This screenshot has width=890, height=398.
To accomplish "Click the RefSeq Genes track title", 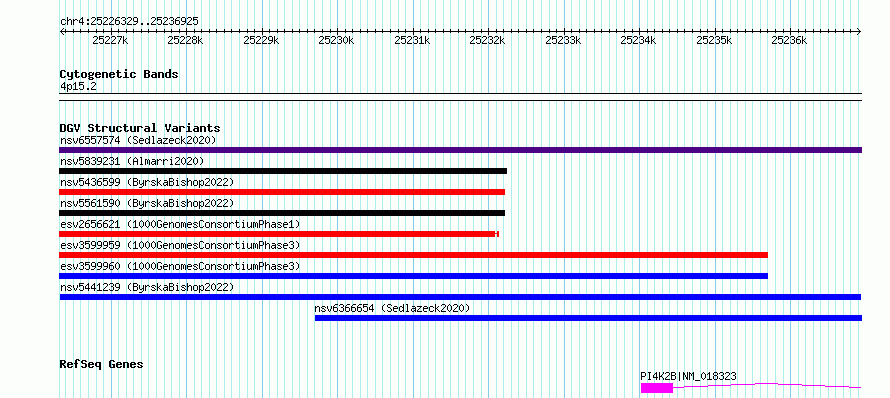I will coord(101,364).
